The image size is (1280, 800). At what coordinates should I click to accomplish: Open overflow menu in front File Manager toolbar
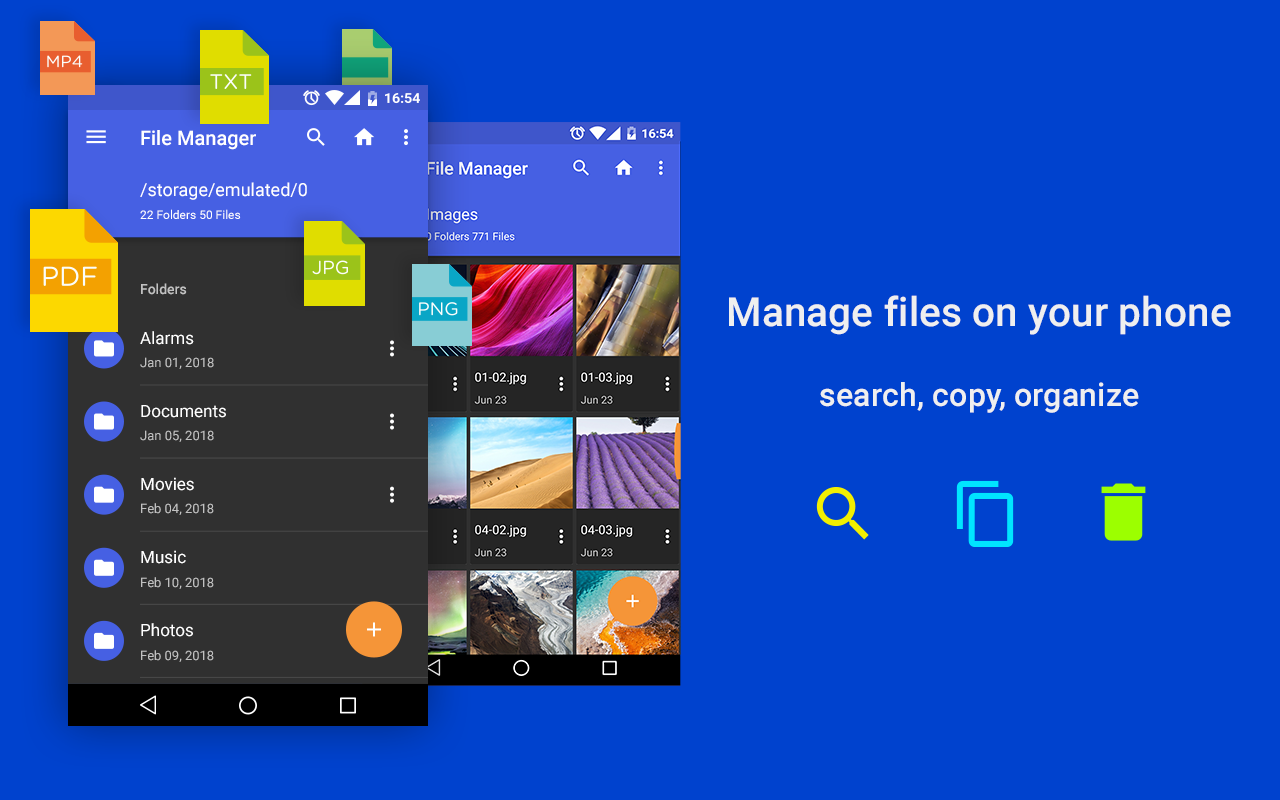[x=405, y=137]
